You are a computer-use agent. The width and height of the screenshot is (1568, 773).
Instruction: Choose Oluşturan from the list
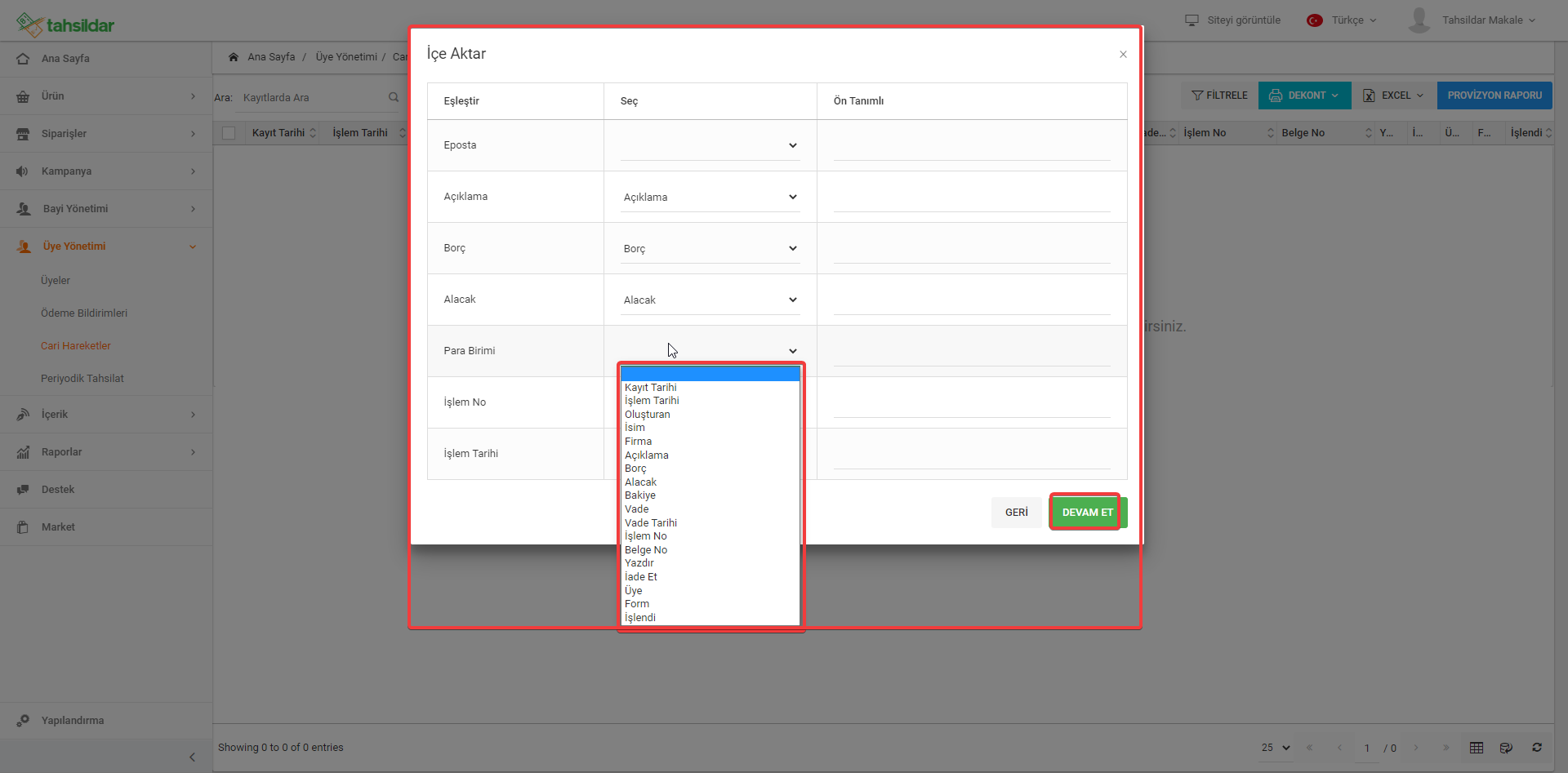coord(710,415)
